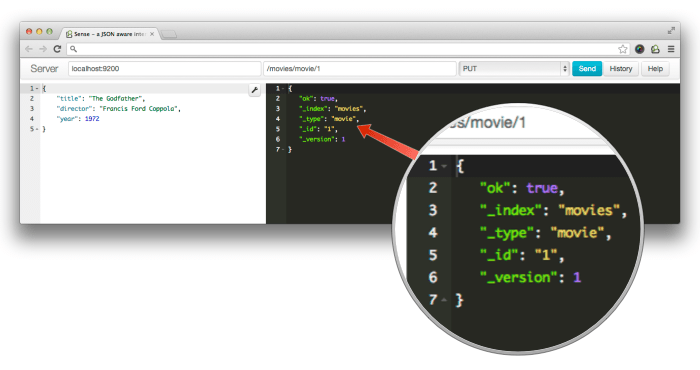Image resolution: width=700 pixels, height=370 pixels.
Task: Select the Sense JSON aware tab
Action: [x=109, y=34]
